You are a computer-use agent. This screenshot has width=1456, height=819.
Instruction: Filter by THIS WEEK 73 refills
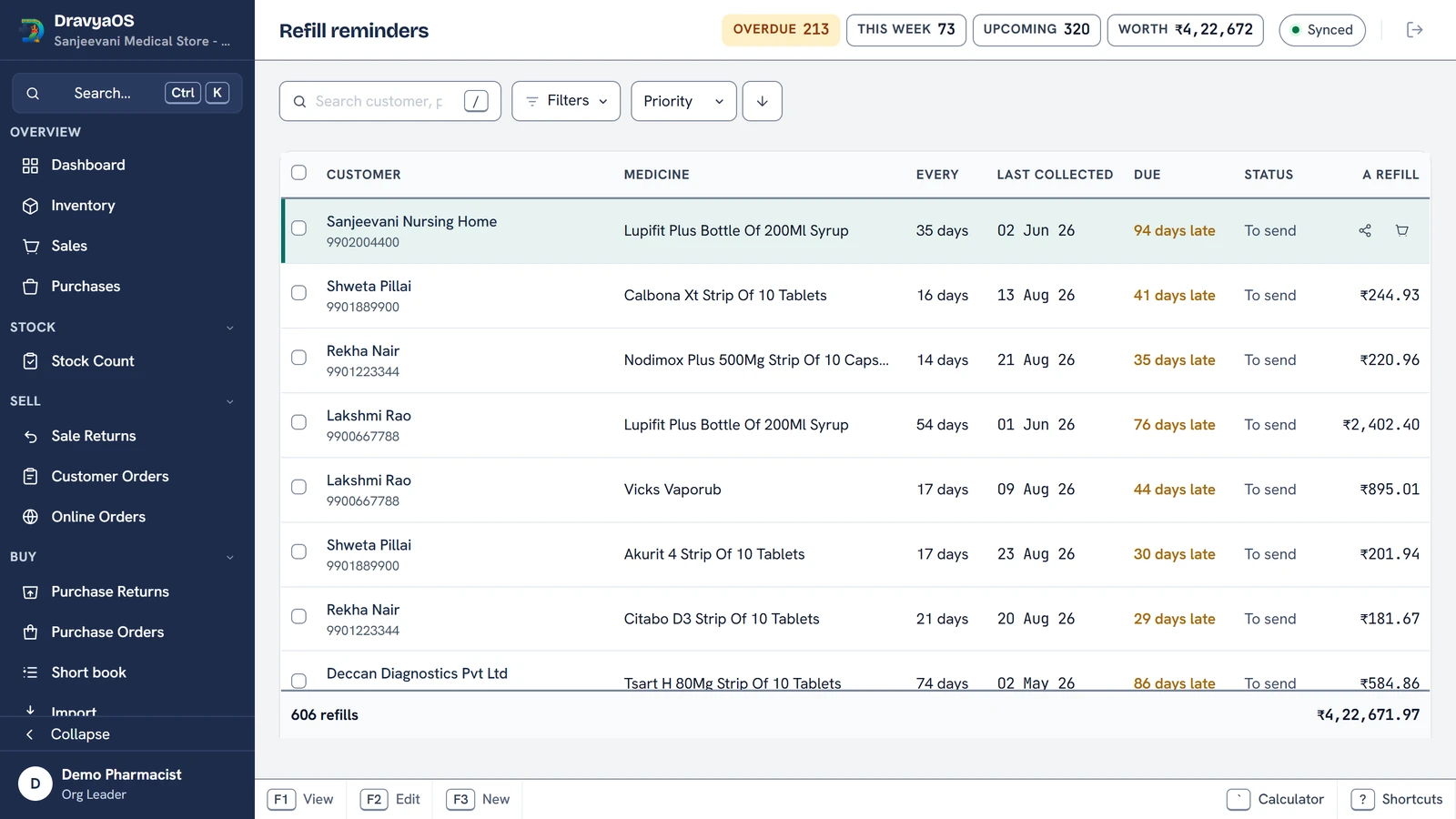[x=906, y=30]
